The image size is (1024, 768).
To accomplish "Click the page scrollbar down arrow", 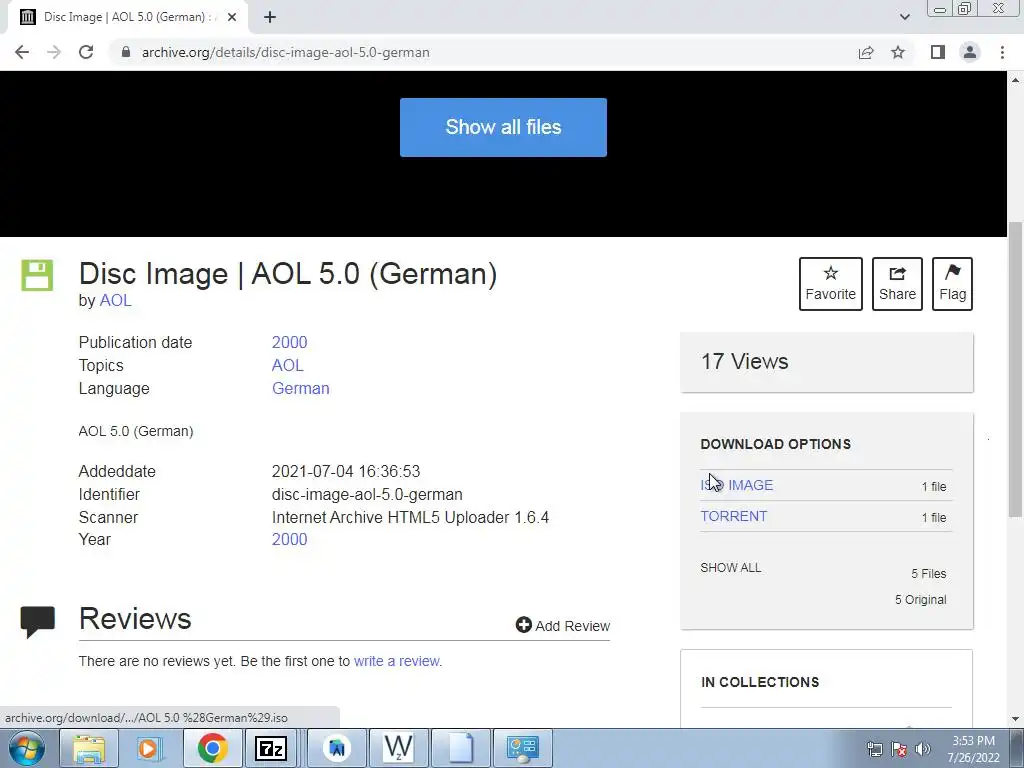I will point(1016,719).
